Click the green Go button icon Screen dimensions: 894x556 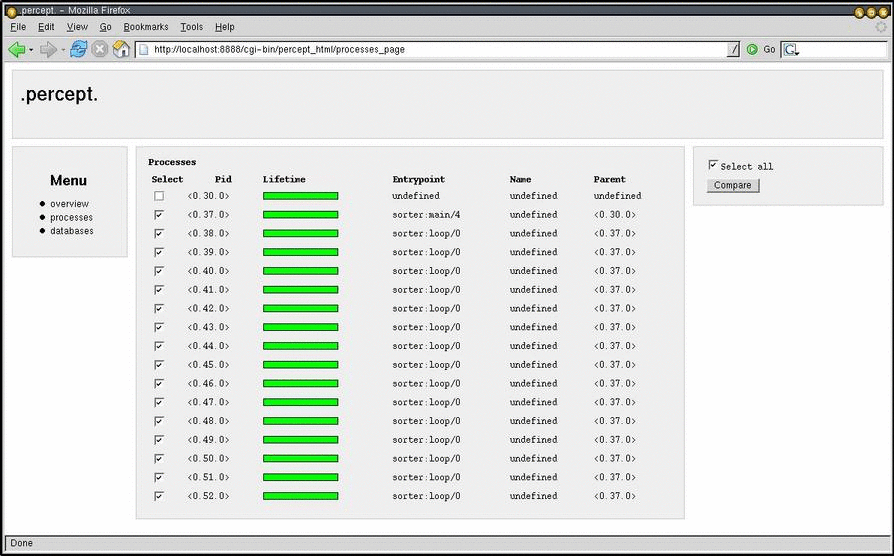[x=752, y=49]
